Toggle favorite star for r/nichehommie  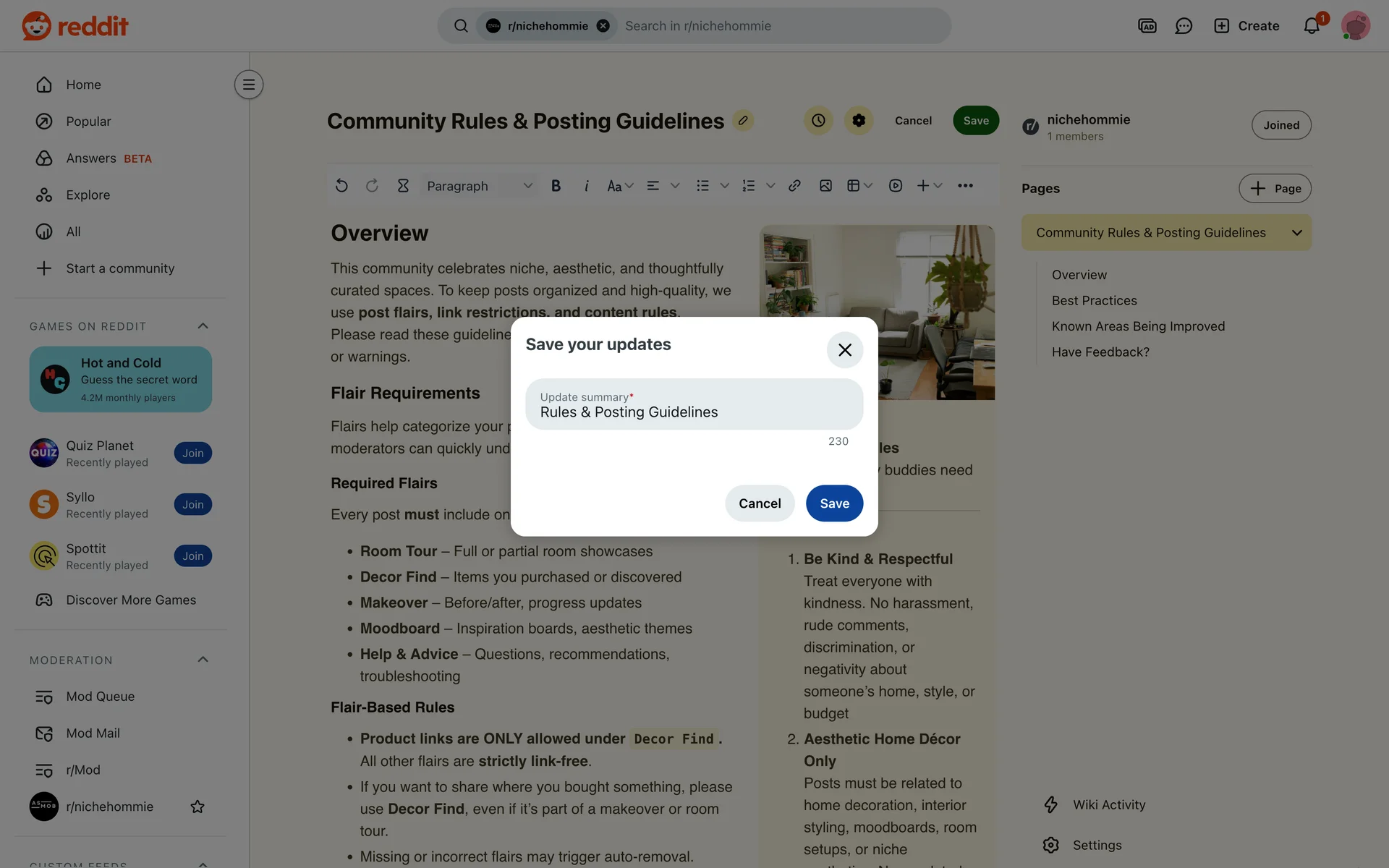click(x=197, y=807)
